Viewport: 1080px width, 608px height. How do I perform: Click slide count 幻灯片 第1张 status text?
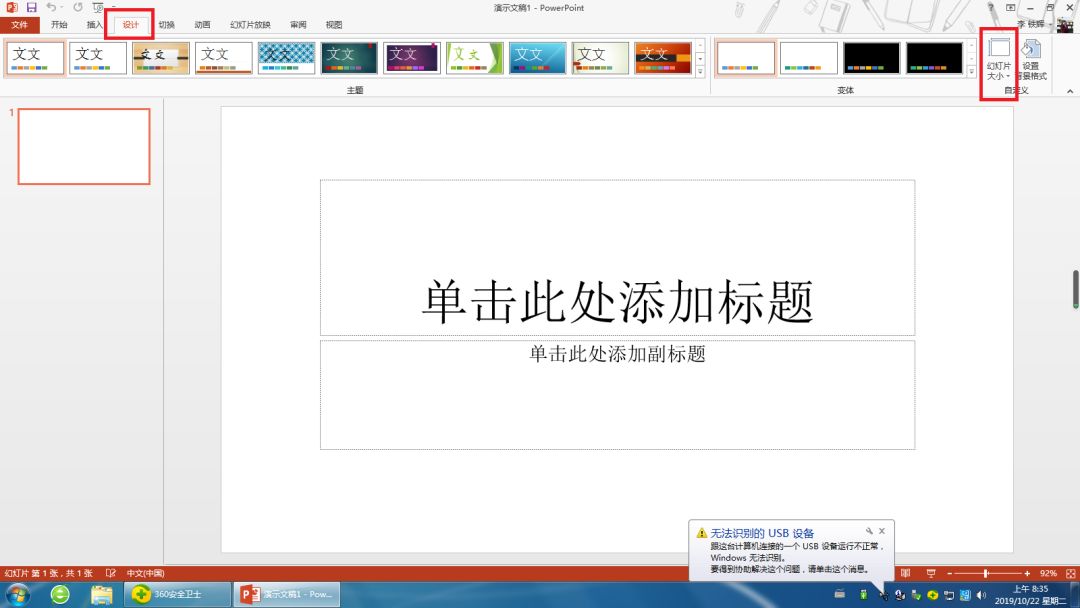coord(48,573)
